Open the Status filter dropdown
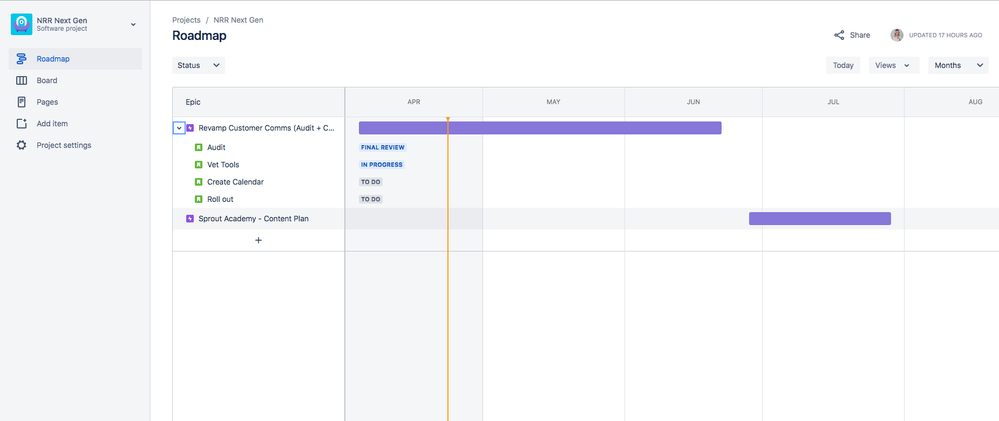 pos(198,65)
